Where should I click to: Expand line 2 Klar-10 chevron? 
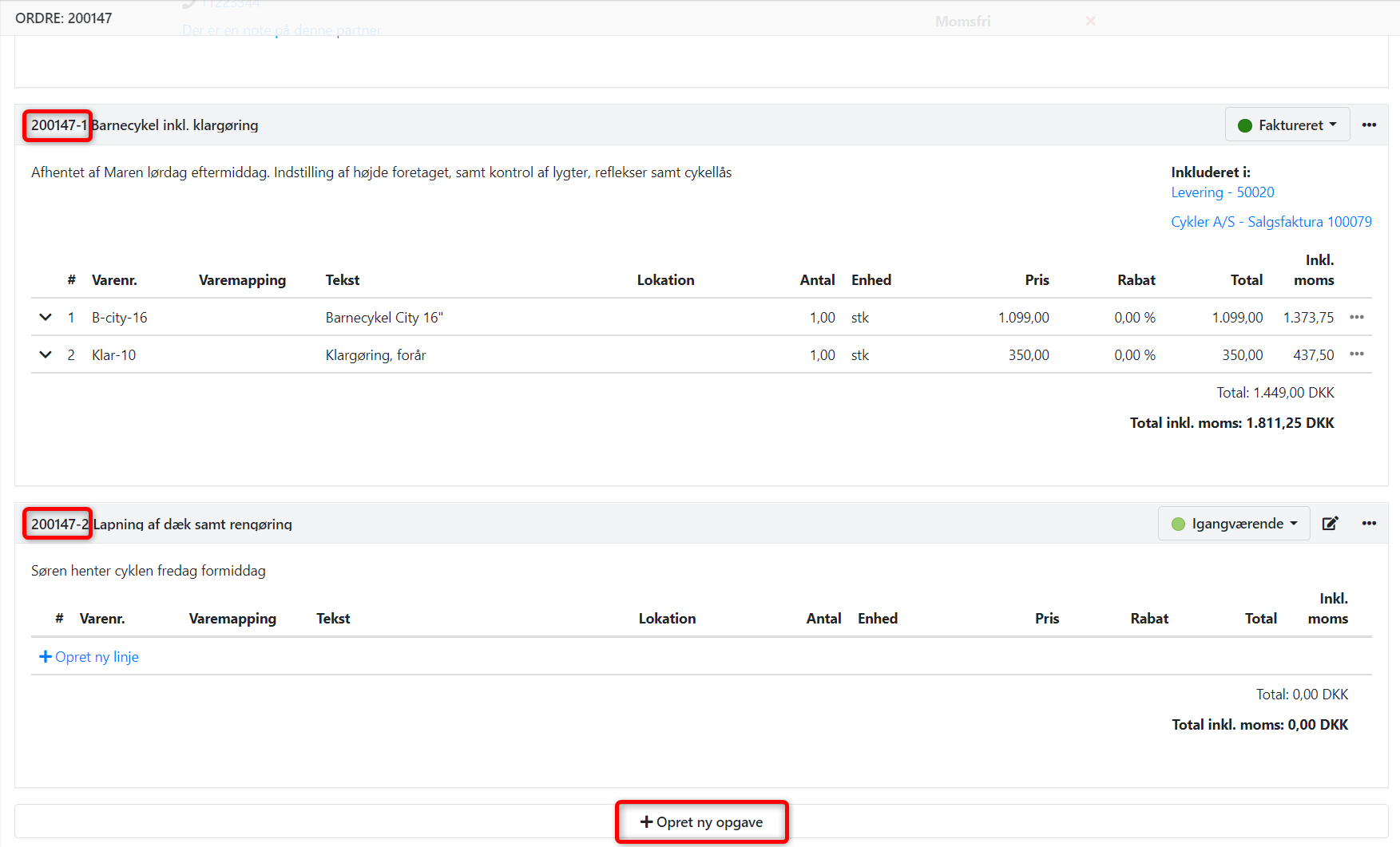46,354
